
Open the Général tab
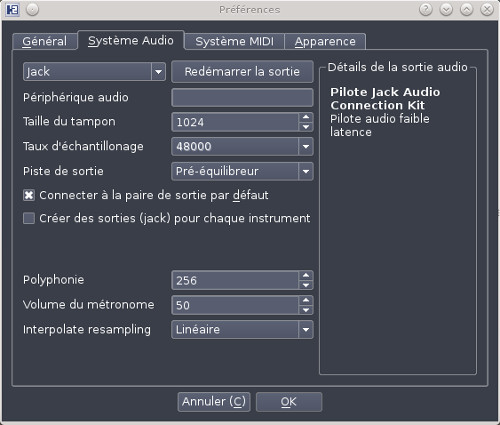pos(45,41)
